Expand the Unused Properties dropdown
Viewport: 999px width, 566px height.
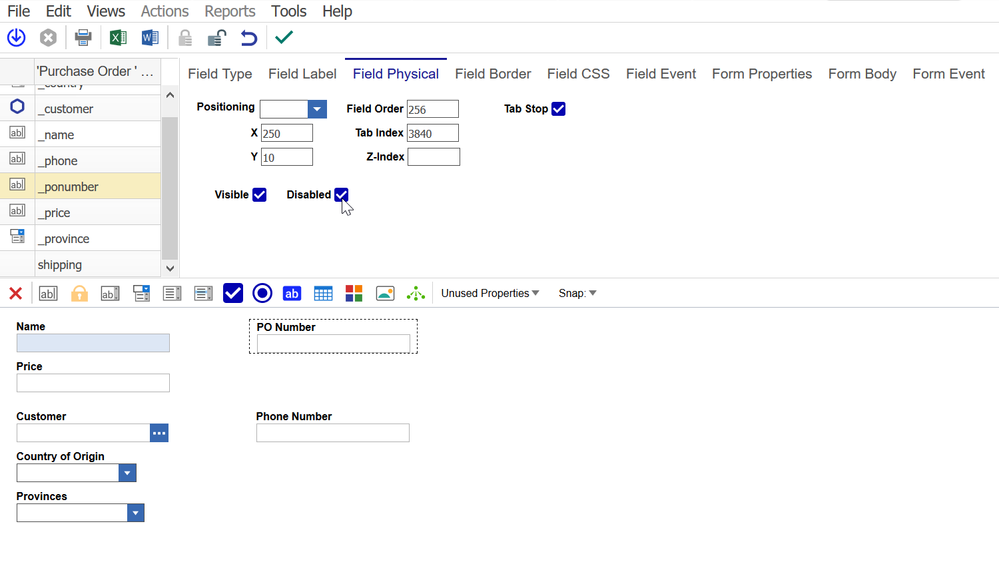pyautogui.click(x=490, y=293)
